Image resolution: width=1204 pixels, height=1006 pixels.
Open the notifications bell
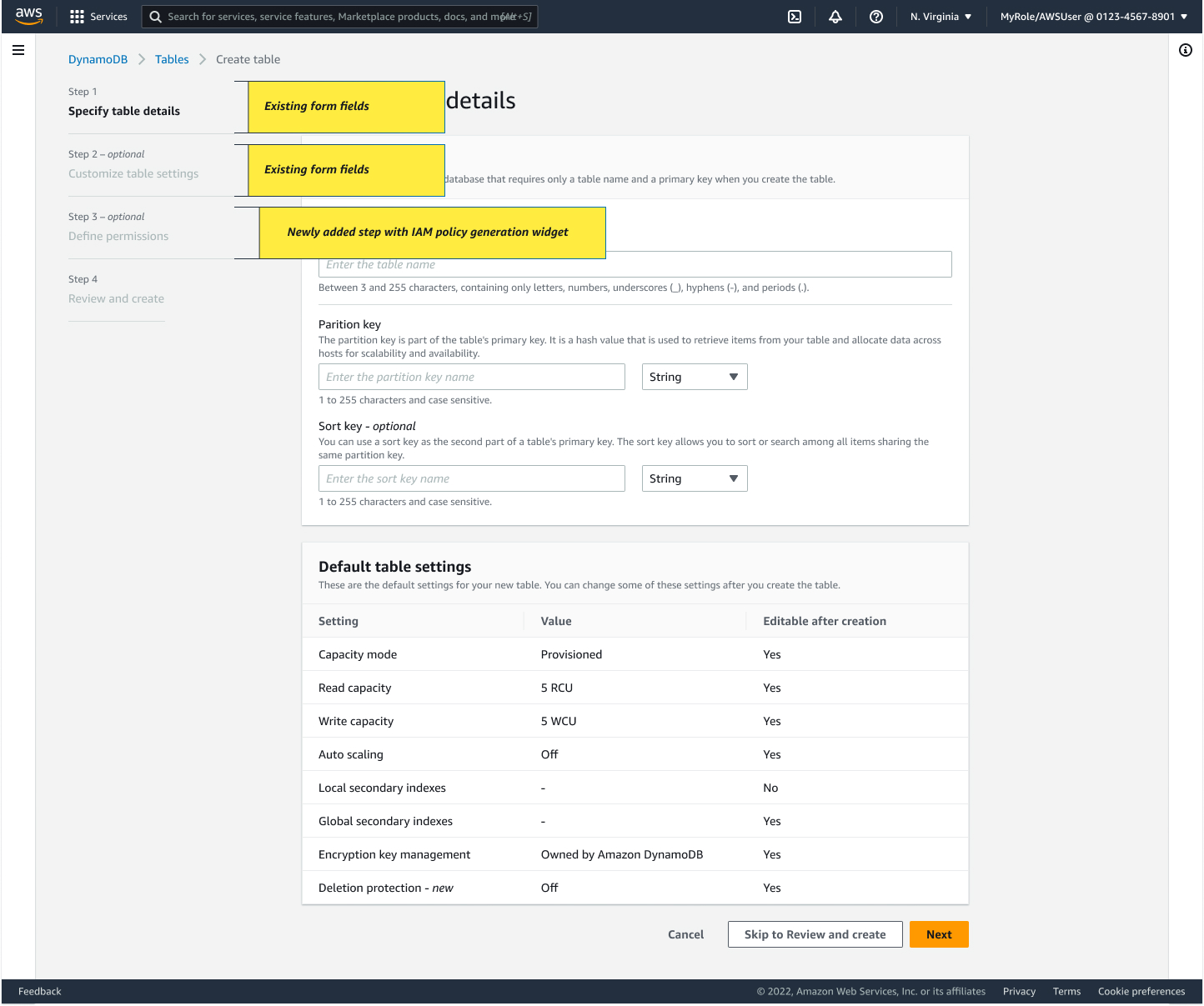[835, 16]
